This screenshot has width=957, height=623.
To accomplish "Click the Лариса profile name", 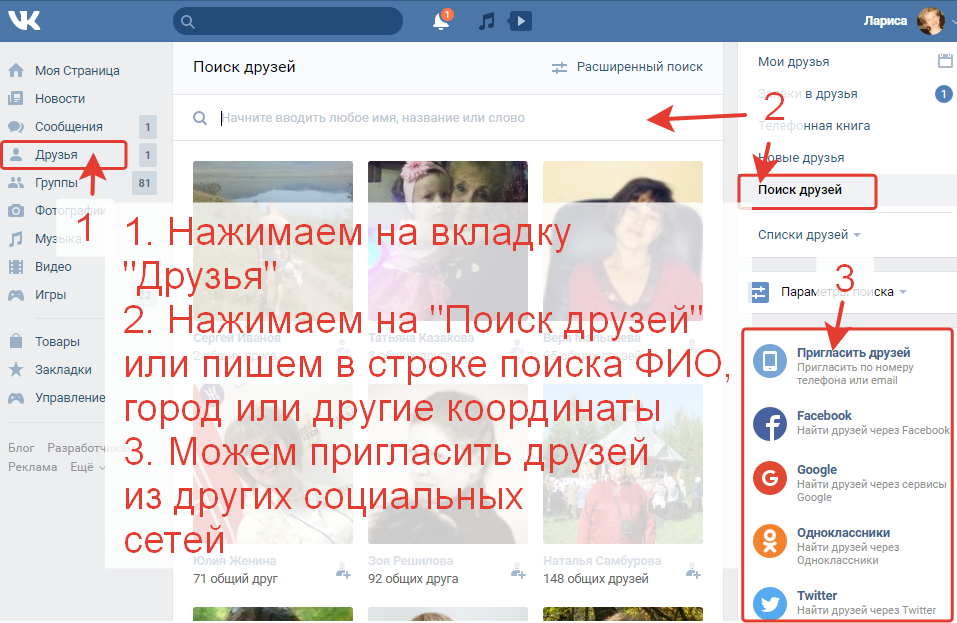I will point(885,21).
